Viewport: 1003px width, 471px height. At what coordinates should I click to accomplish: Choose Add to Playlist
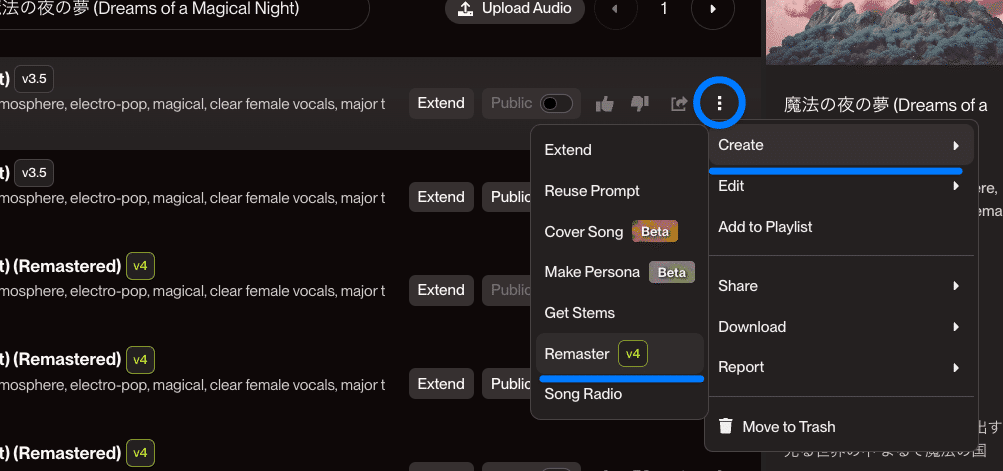coord(765,227)
